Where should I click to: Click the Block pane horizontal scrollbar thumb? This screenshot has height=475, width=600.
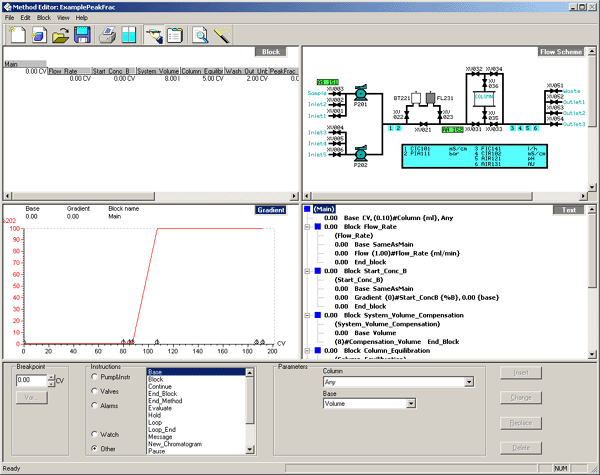click(83, 196)
